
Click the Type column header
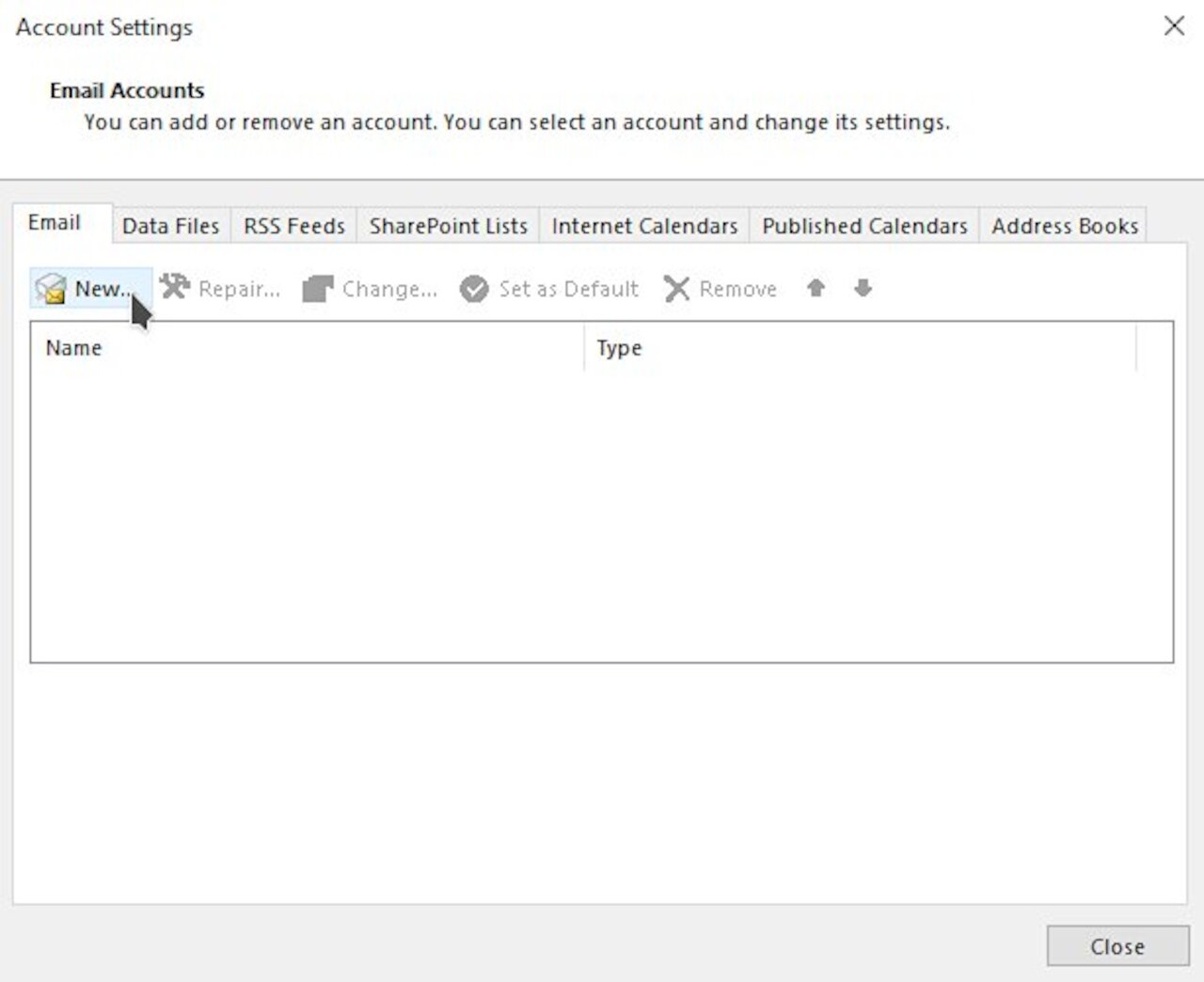tap(619, 347)
